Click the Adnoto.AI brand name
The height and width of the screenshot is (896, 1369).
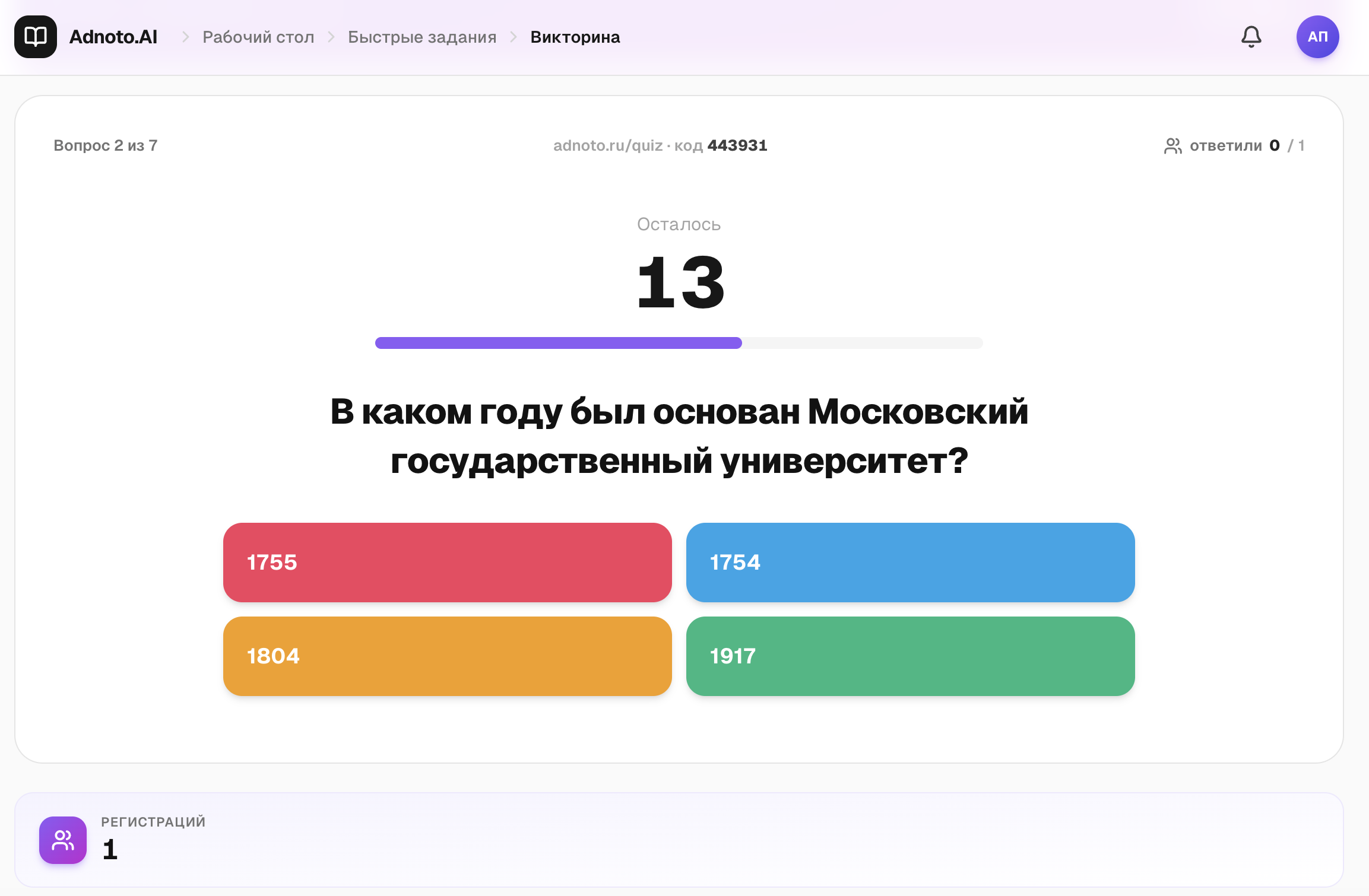(113, 37)
